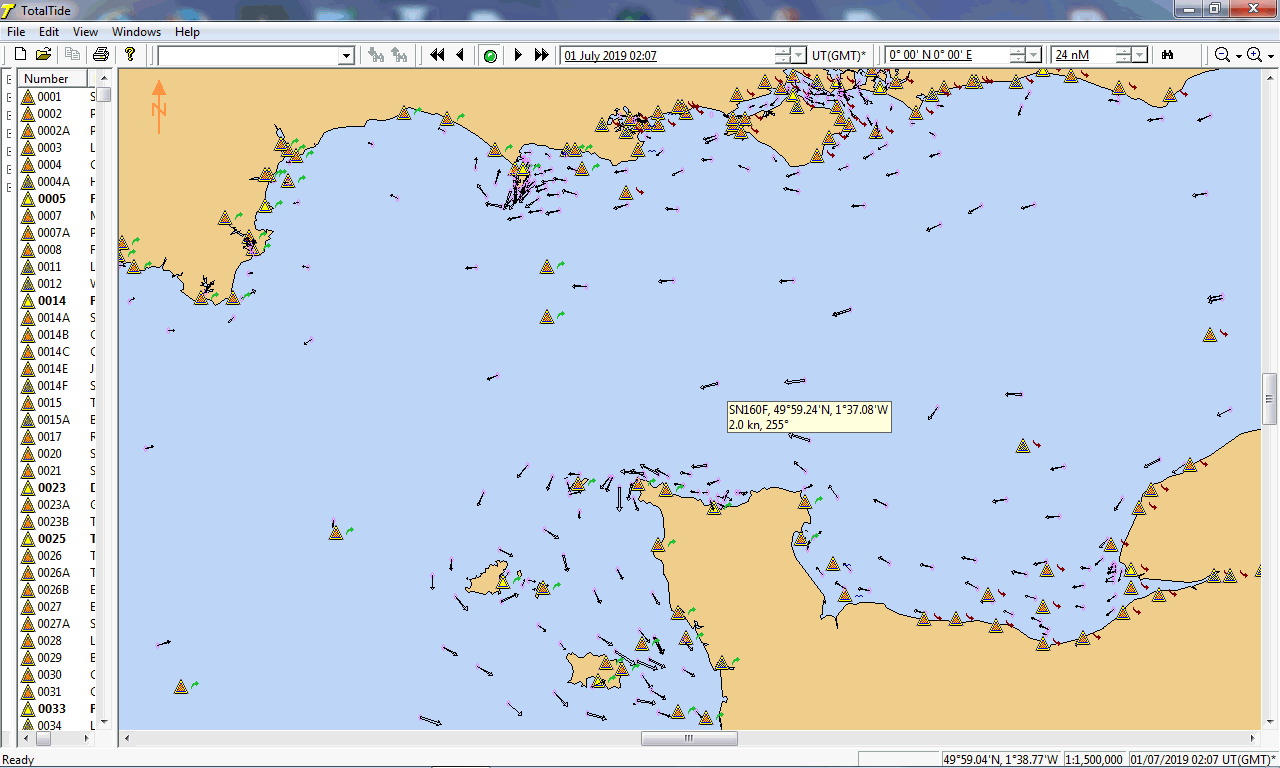Jump forward with the double-right arrow
This screenshot has width=1280, height=768.
(x=542, y=55)
